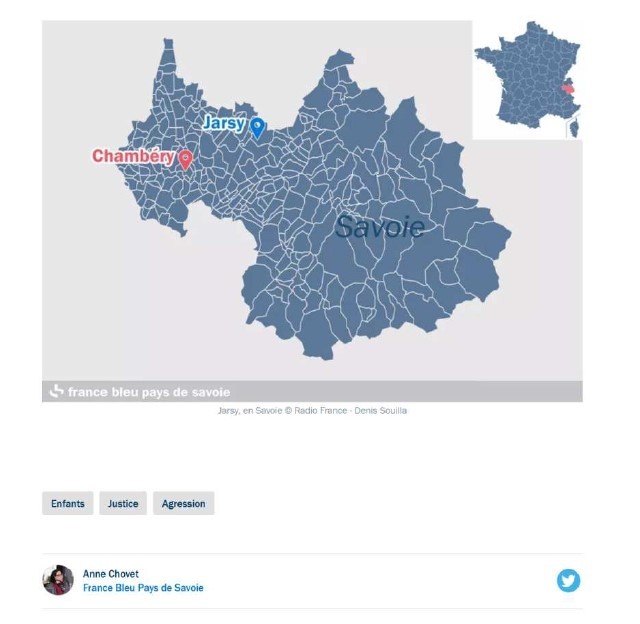Click the France Bleu logo icon in banner
The image size is (640, 624).
click(x=56, y=391)
